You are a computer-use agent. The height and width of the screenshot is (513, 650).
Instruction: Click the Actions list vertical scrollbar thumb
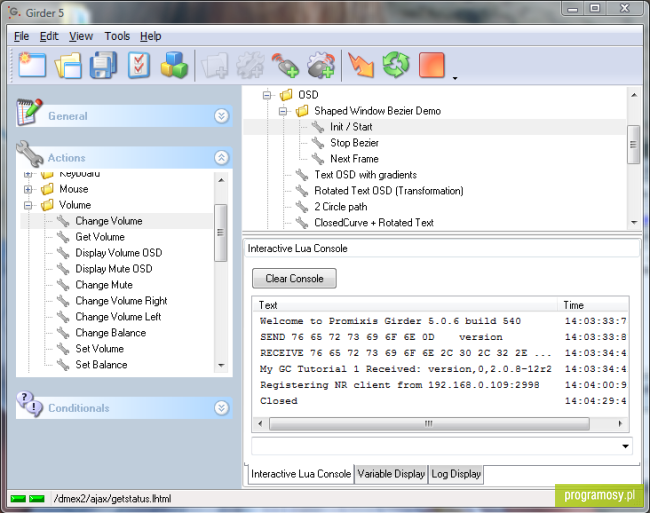pyautogui.click(x=221, y=232)
